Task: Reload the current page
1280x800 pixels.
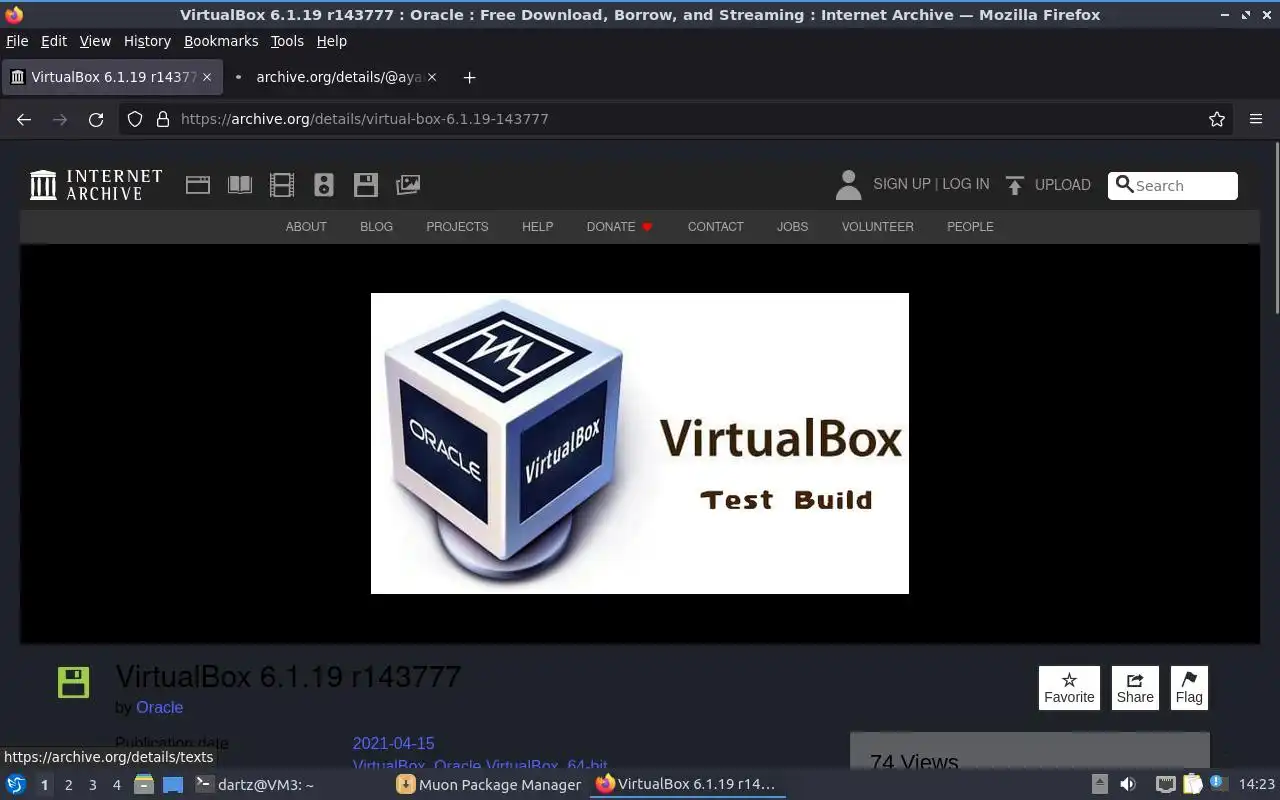Action: pyautogui.click(x=96, y=119)
